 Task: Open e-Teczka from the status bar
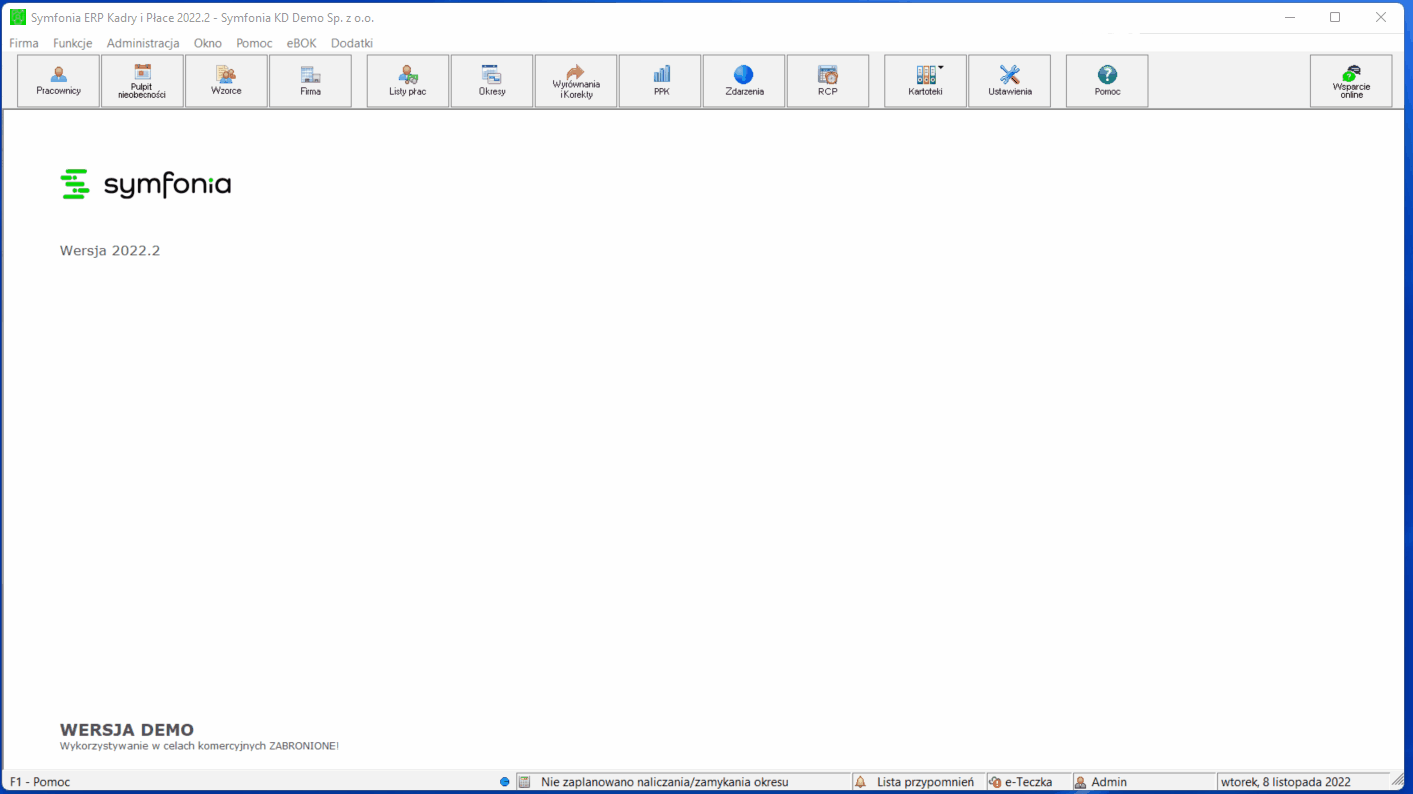(1028, 782)
